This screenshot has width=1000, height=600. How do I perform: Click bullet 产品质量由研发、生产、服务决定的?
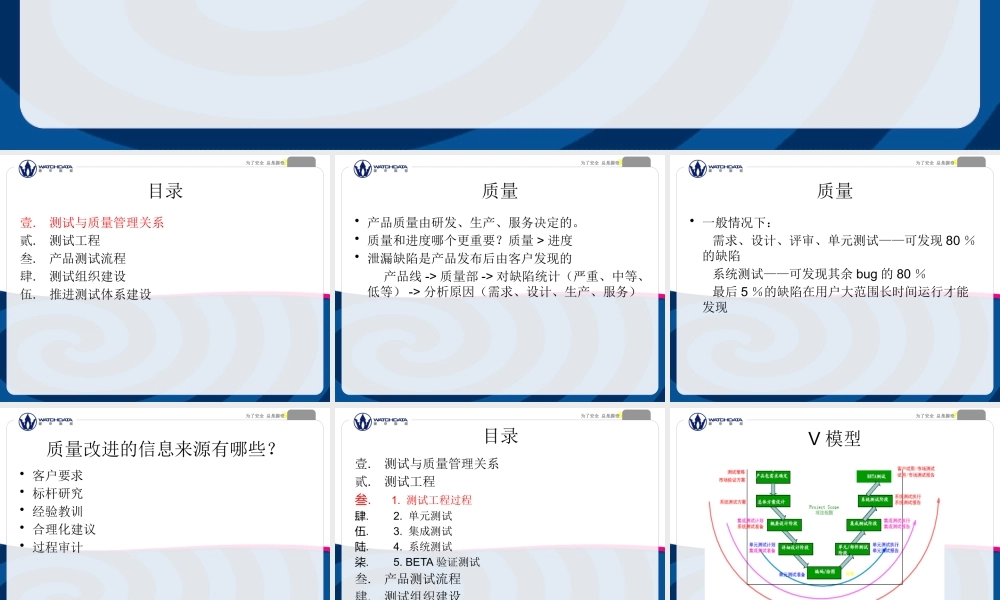tap(467, 223)
